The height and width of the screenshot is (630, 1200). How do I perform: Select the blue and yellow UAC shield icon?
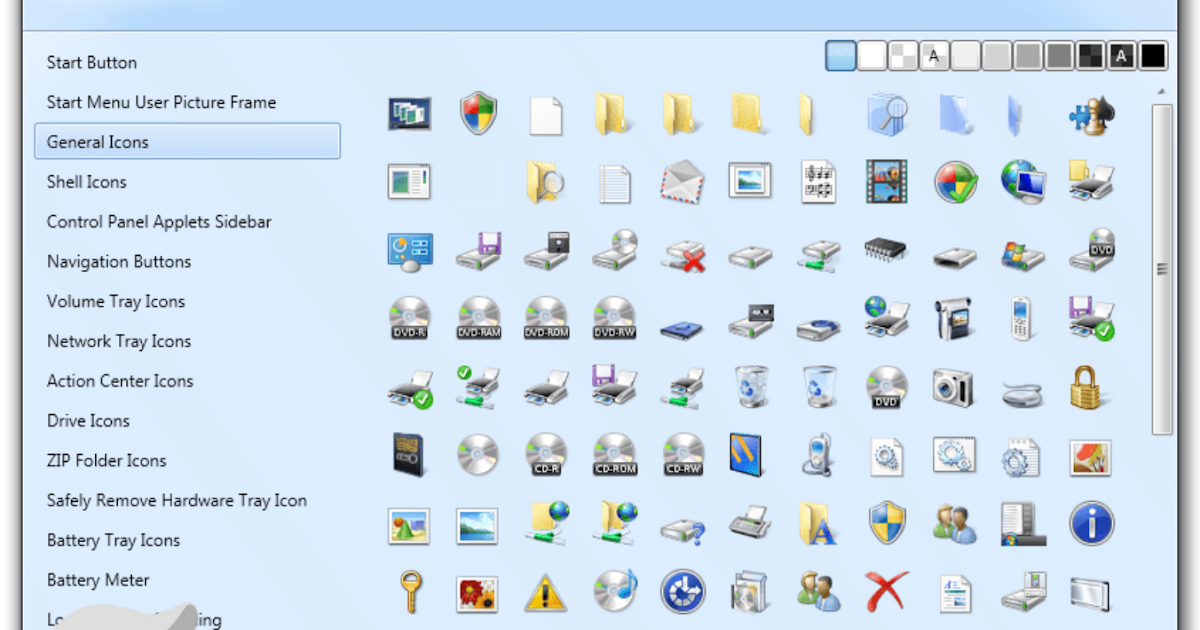pos(886,522)
